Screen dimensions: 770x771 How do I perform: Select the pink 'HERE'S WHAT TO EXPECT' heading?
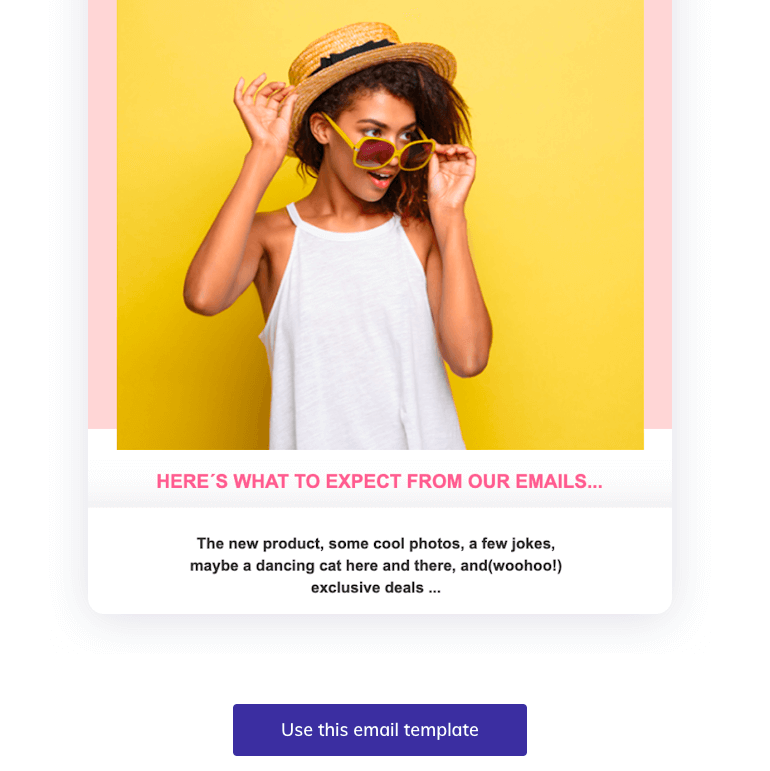(379, 481)
